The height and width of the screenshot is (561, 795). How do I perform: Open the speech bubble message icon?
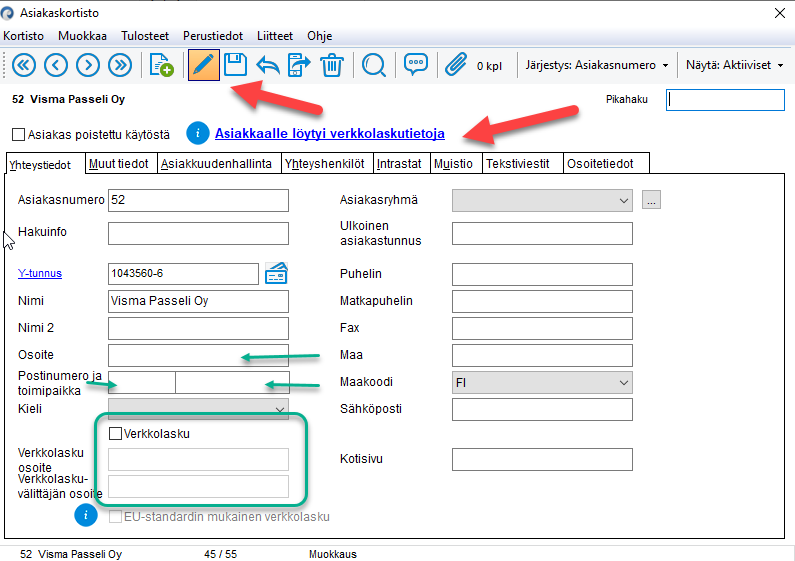416,64
